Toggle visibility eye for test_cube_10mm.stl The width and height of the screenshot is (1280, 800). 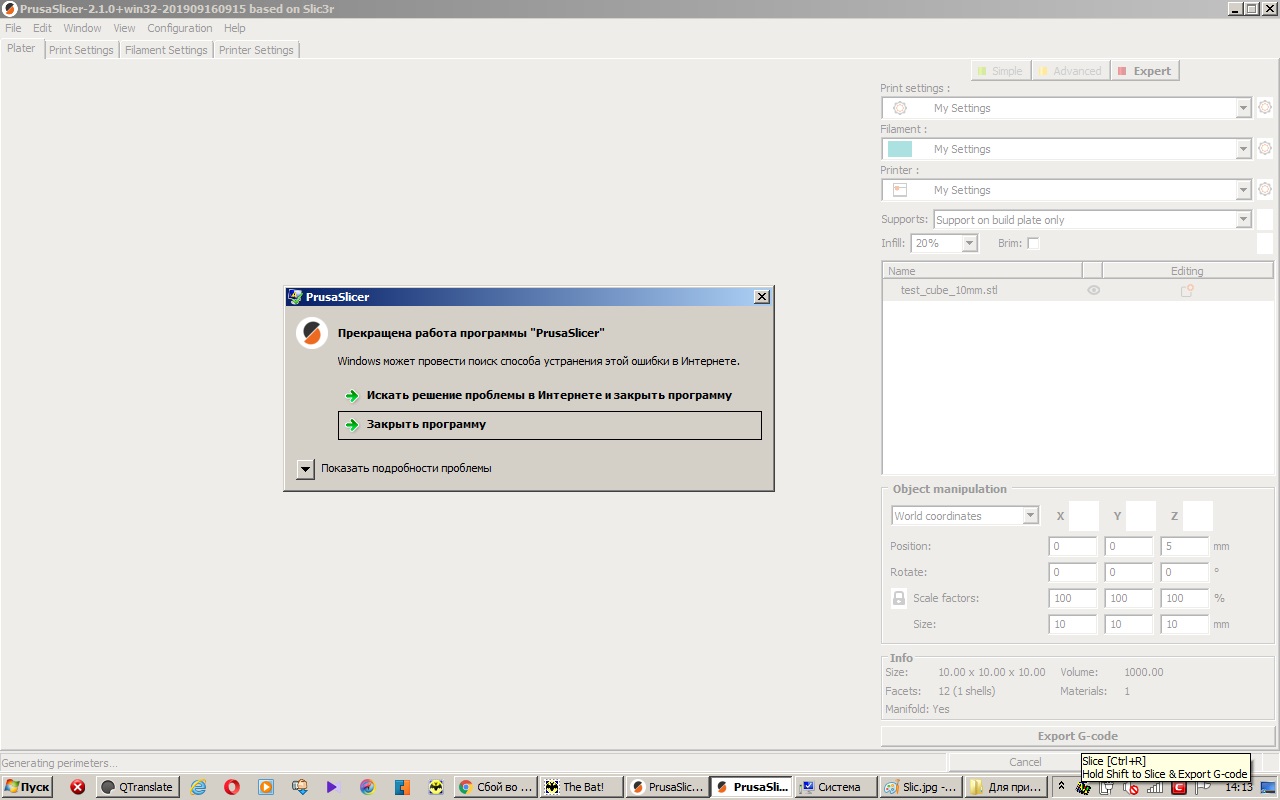click(x=1094, y=291)
